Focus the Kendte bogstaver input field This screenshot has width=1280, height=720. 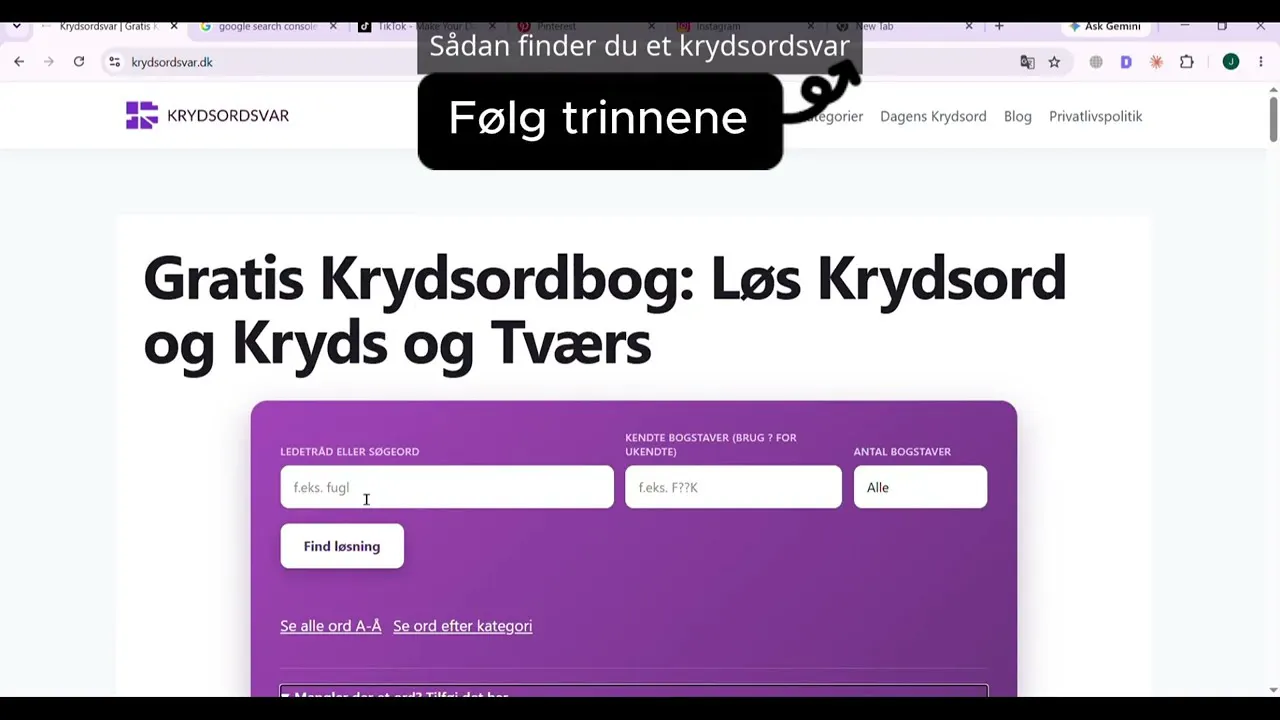tap(733, 487)
